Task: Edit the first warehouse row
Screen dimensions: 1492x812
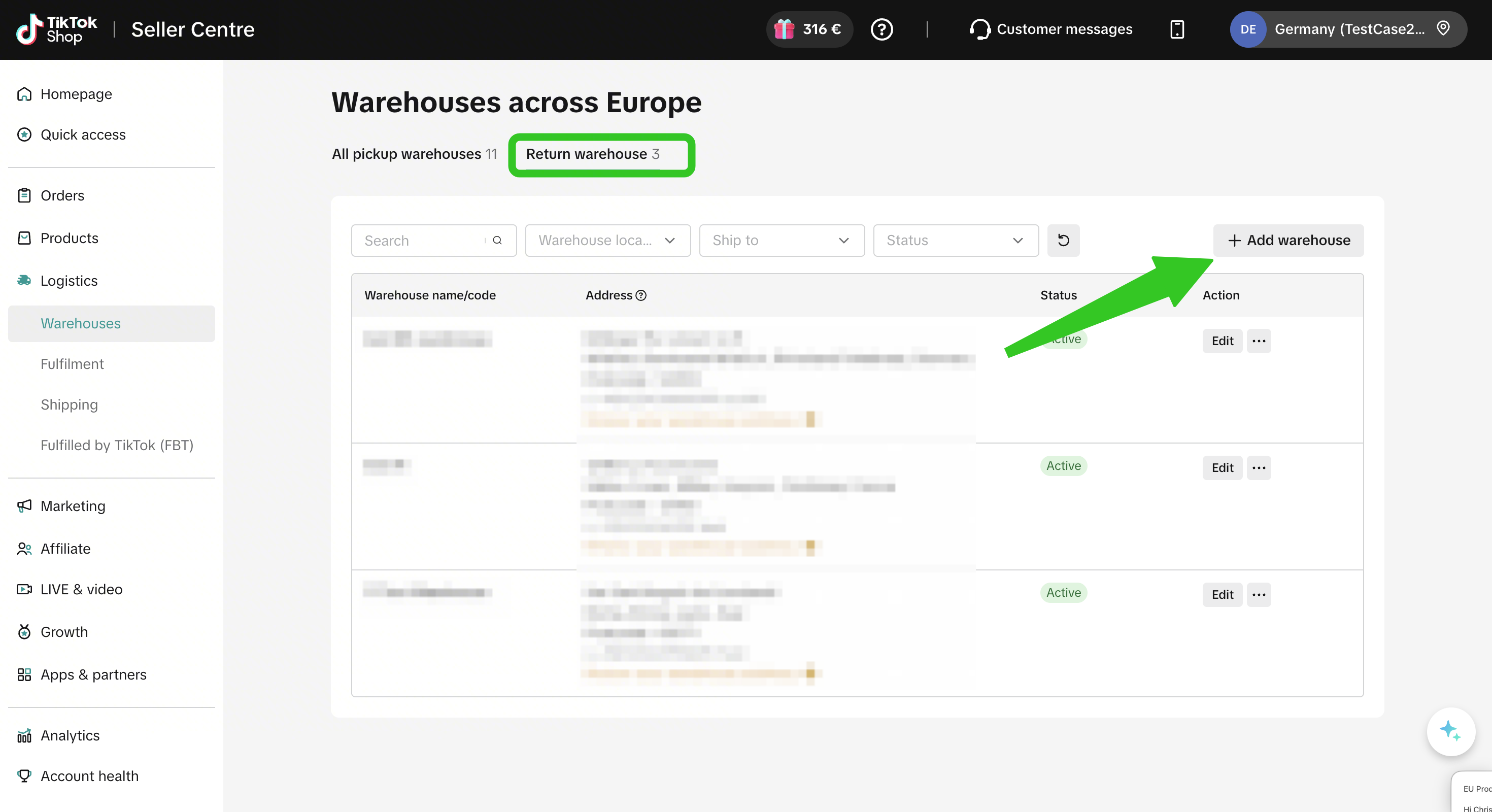Action: 1222,341
